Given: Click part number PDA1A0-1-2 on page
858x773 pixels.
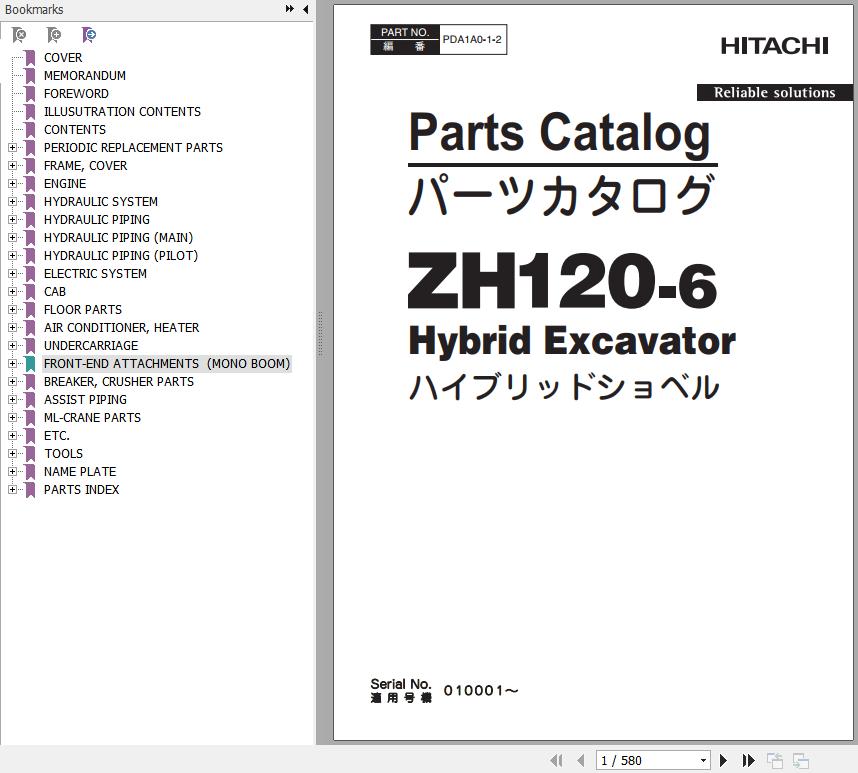Looking at the screenshot, I should tap(472, 39).
